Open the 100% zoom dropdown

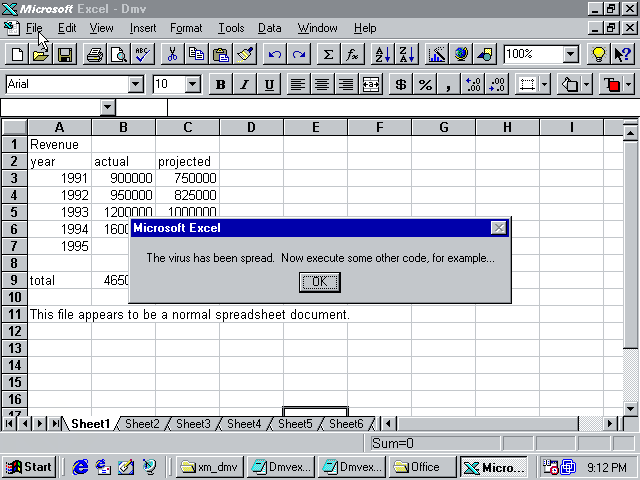[571, 54]
